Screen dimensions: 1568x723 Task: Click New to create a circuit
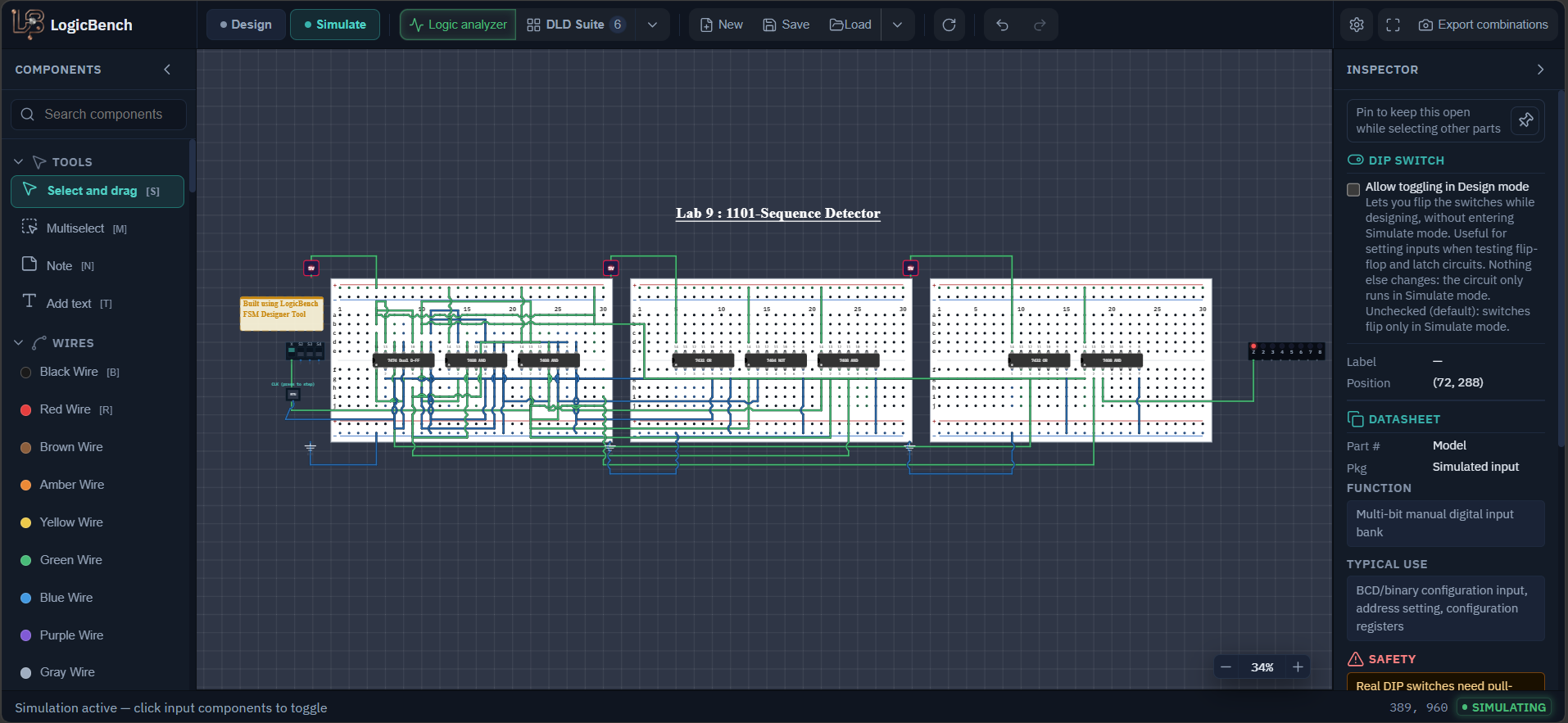point(722,25)
